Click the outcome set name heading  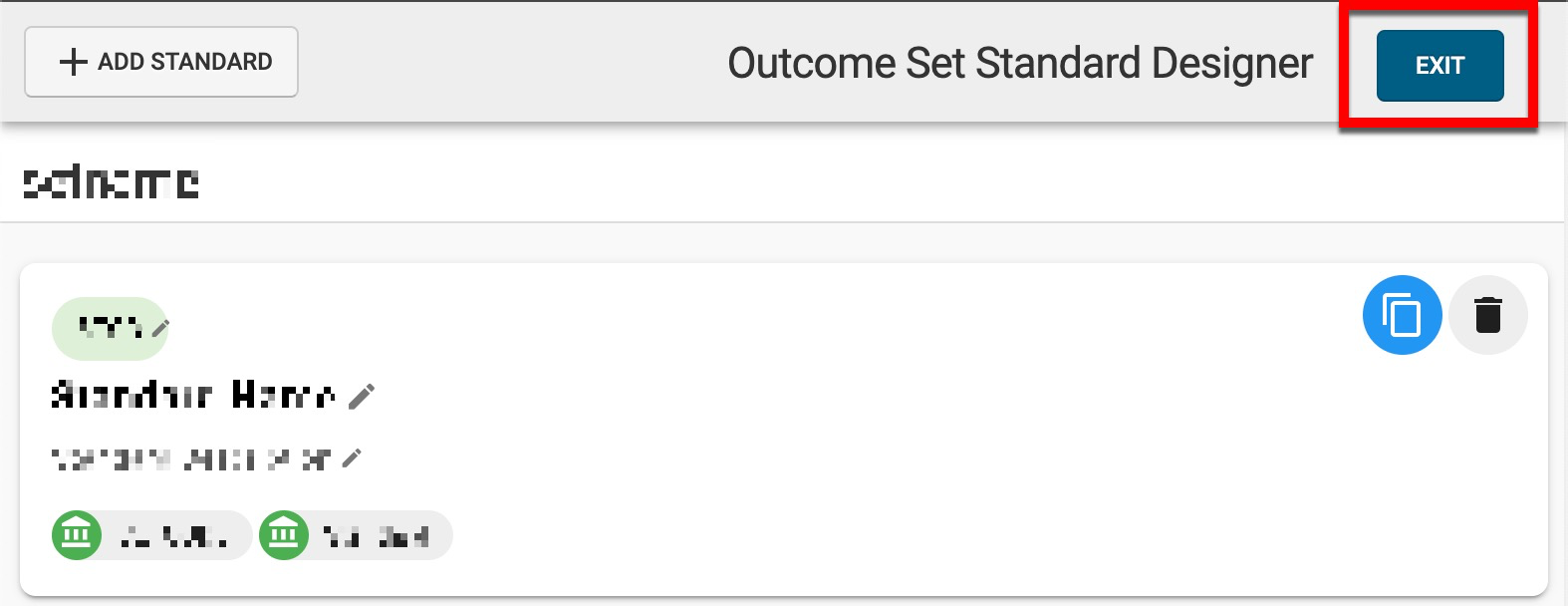[111, 182]
